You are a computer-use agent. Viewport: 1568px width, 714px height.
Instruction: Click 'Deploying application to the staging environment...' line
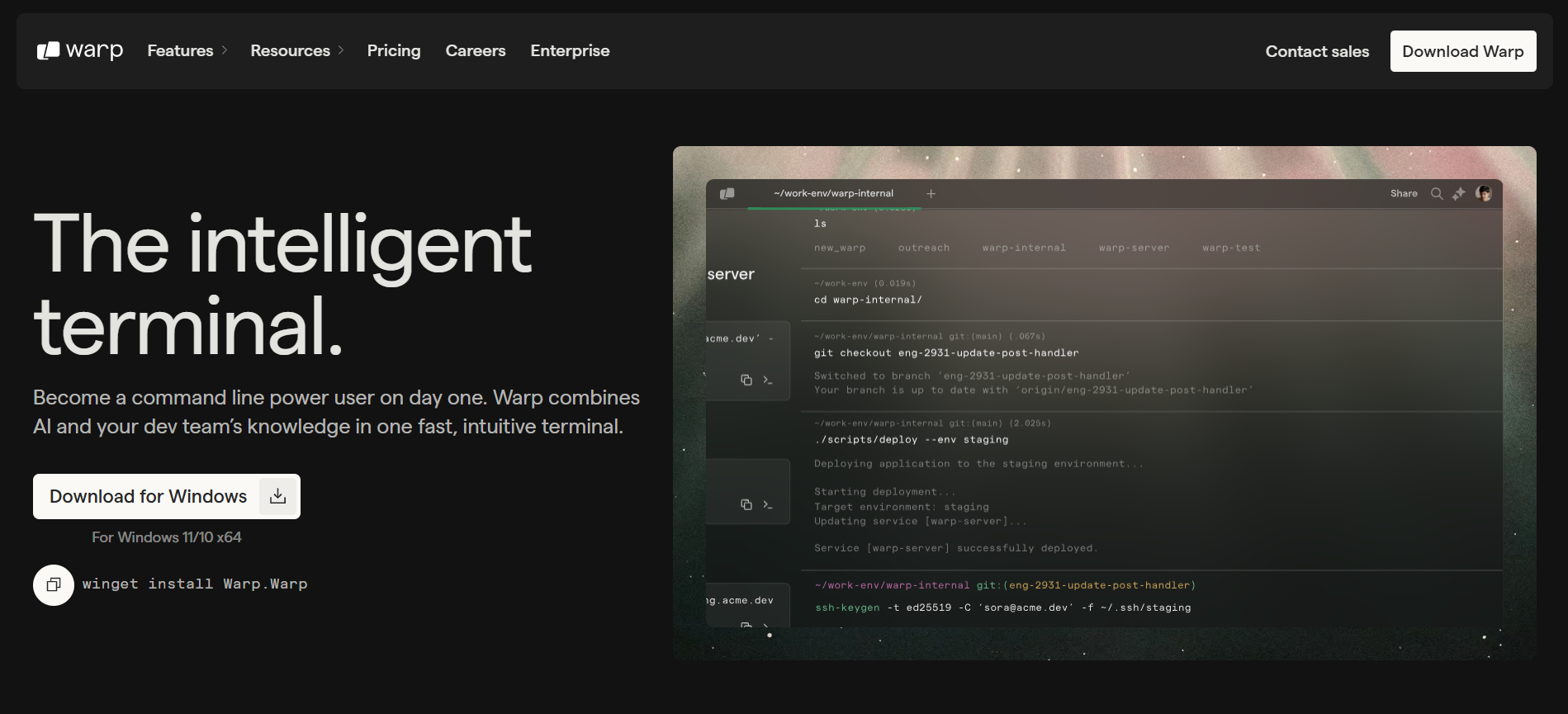(x=978, y=464)
